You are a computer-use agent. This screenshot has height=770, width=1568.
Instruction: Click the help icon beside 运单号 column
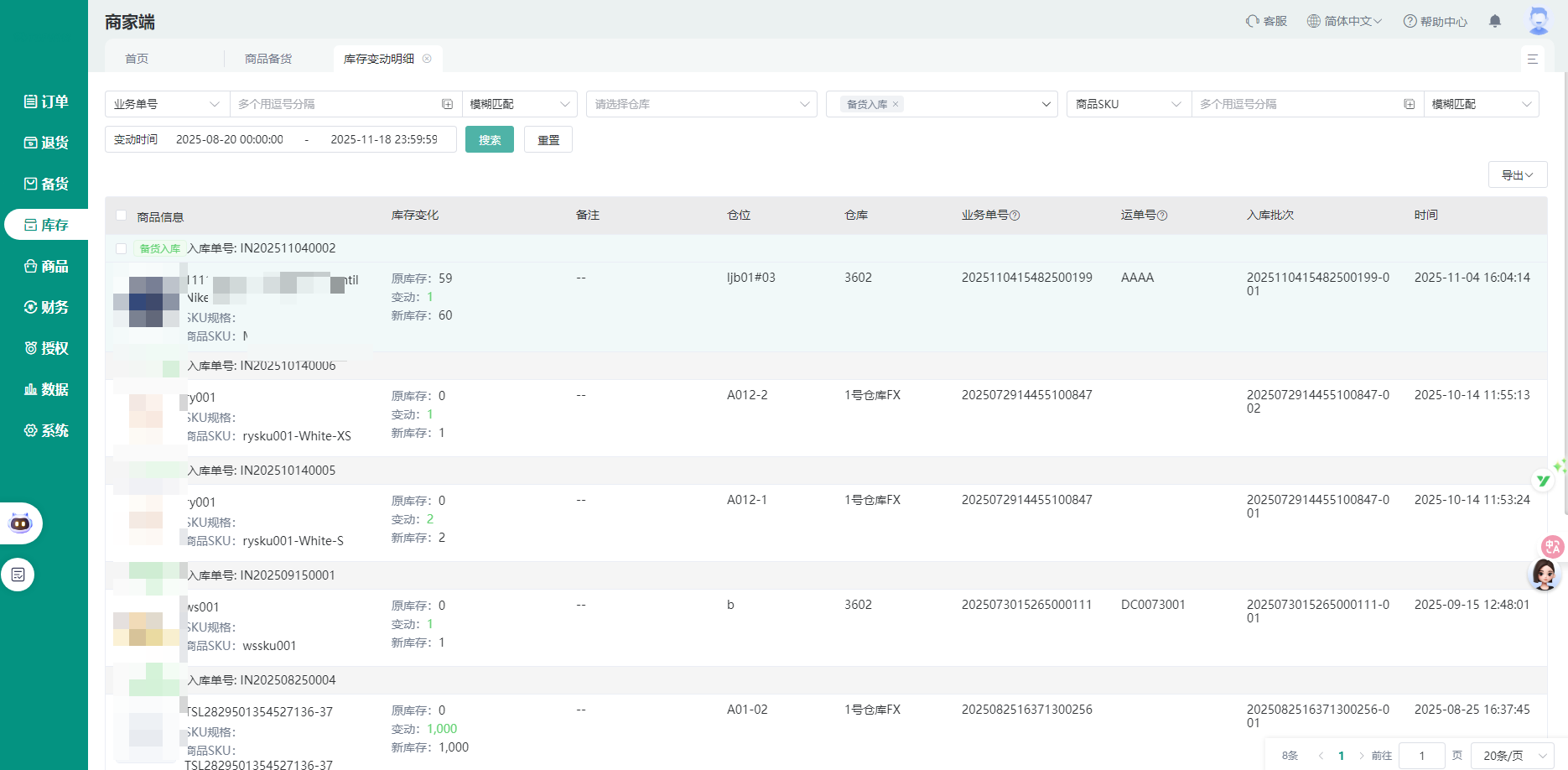[1162, 216]
